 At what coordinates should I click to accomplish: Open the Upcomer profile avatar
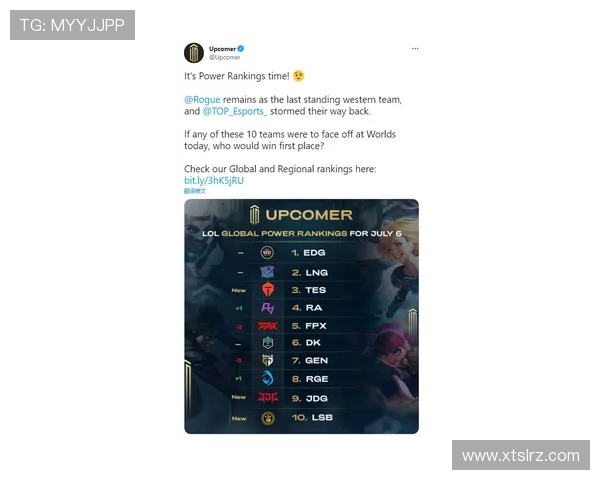click(x=194, y=53)
